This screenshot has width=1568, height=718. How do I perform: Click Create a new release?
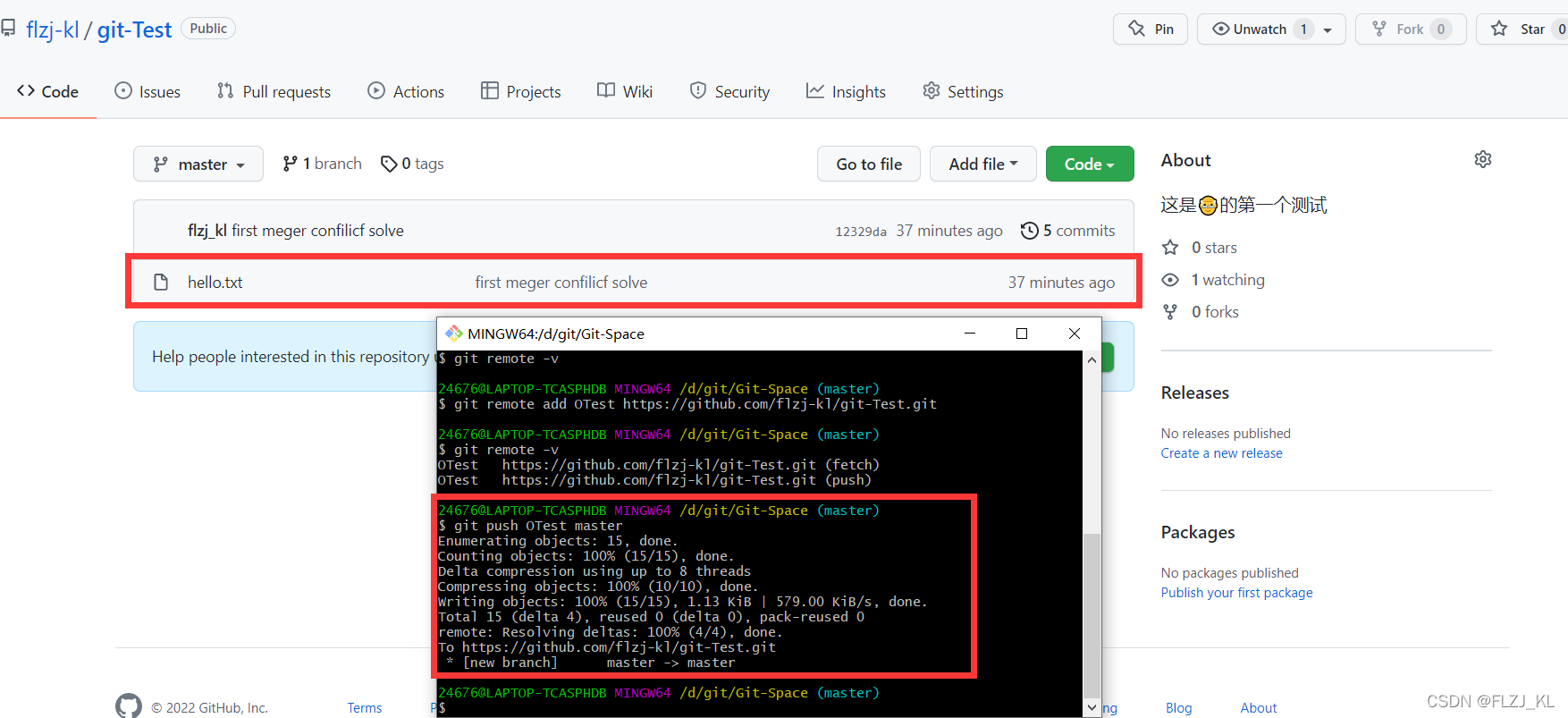[1221, 453]
